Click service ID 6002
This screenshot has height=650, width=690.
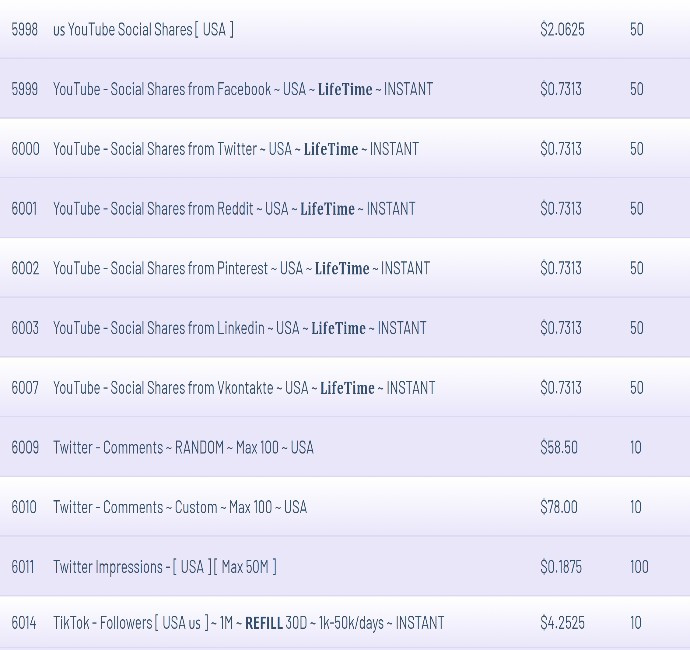coord(26,268)
